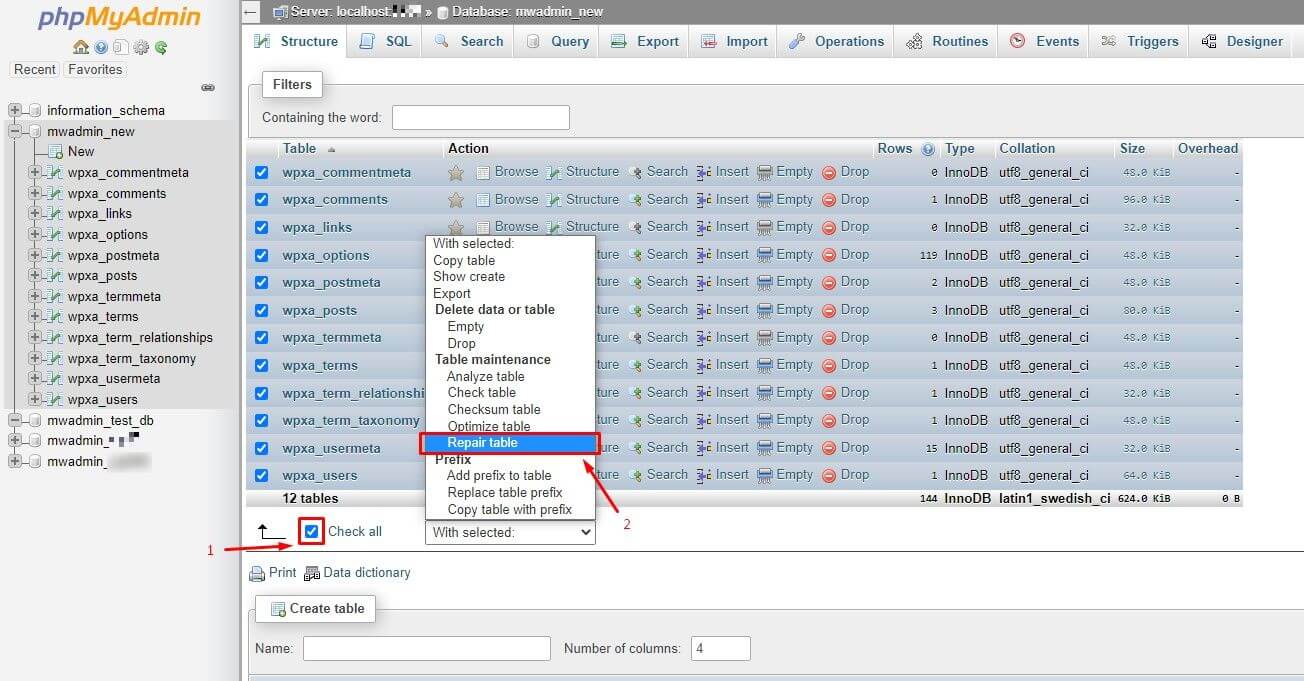Screen dimensions: 1304x681
Task: Click the New table icon in sidebar
Action: tap(55, 152)
